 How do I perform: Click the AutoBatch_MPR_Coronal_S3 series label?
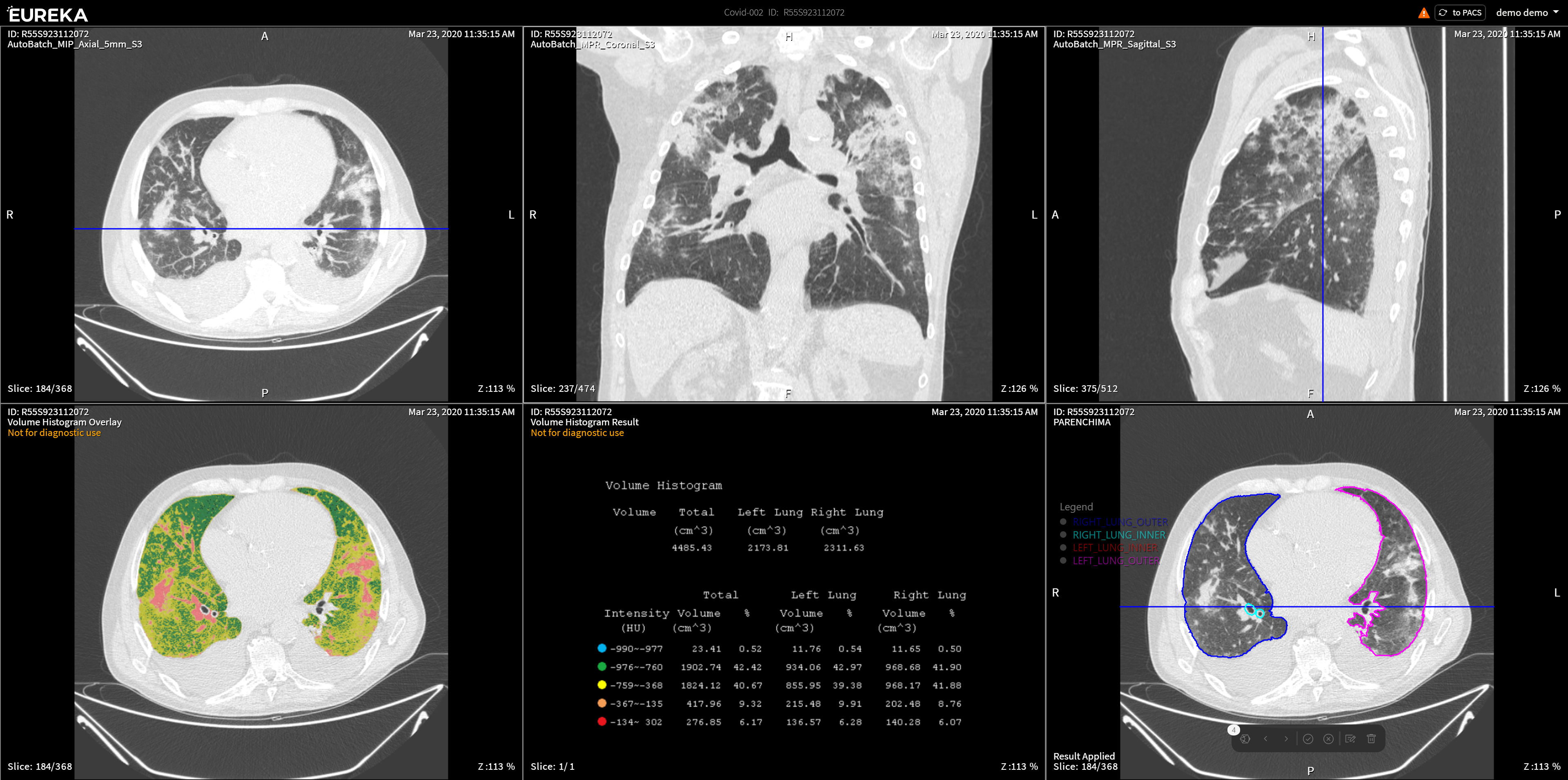(x=592, y=45)
